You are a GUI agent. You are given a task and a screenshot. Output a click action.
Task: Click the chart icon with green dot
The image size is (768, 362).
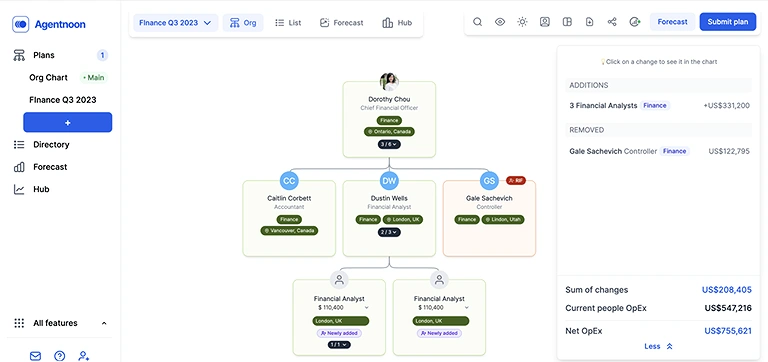click(635, 22)
